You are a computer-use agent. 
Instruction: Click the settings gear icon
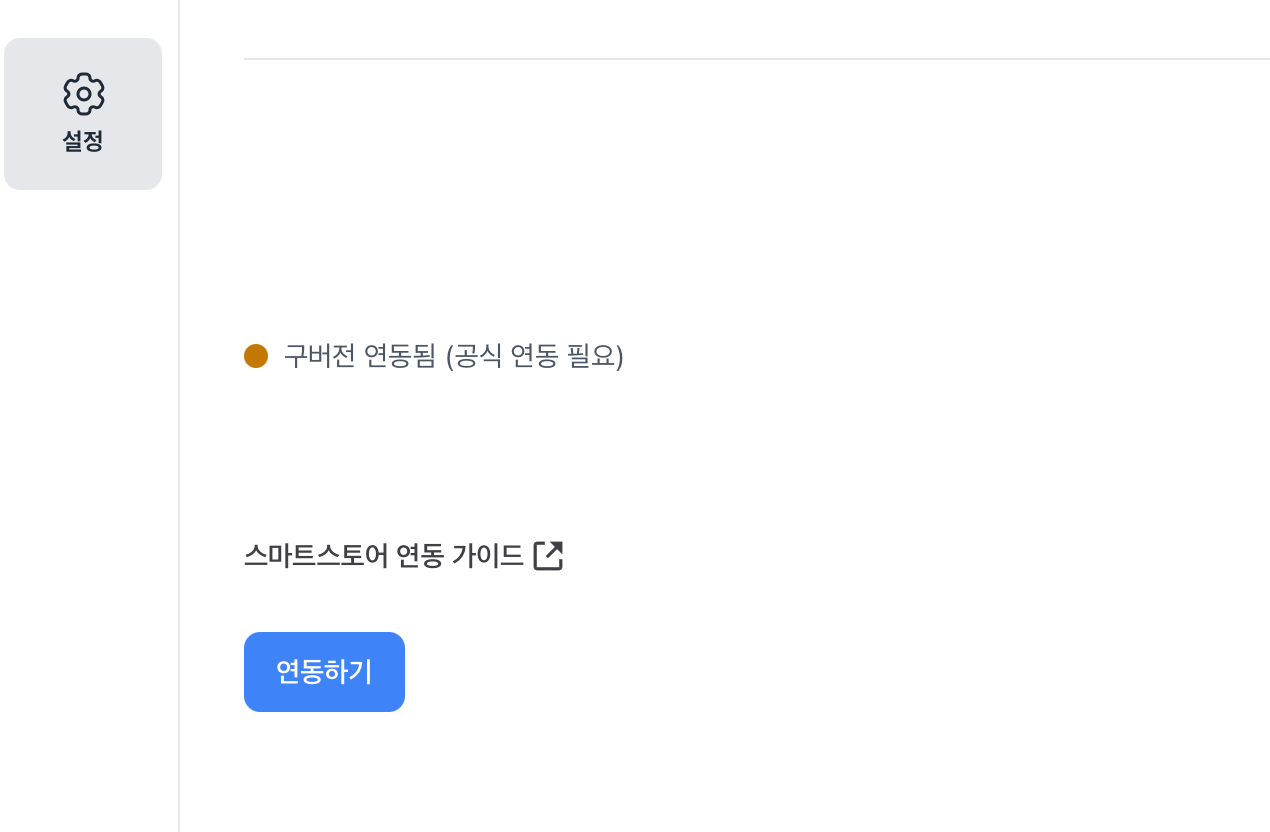(84, 94)
